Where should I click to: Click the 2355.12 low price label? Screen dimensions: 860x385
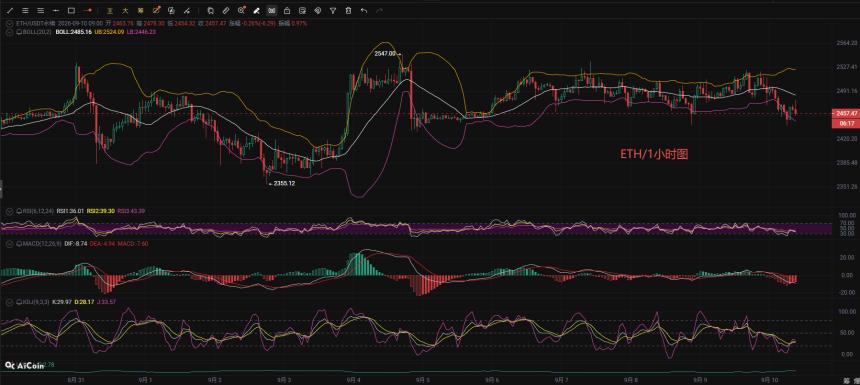click(284, 183)
